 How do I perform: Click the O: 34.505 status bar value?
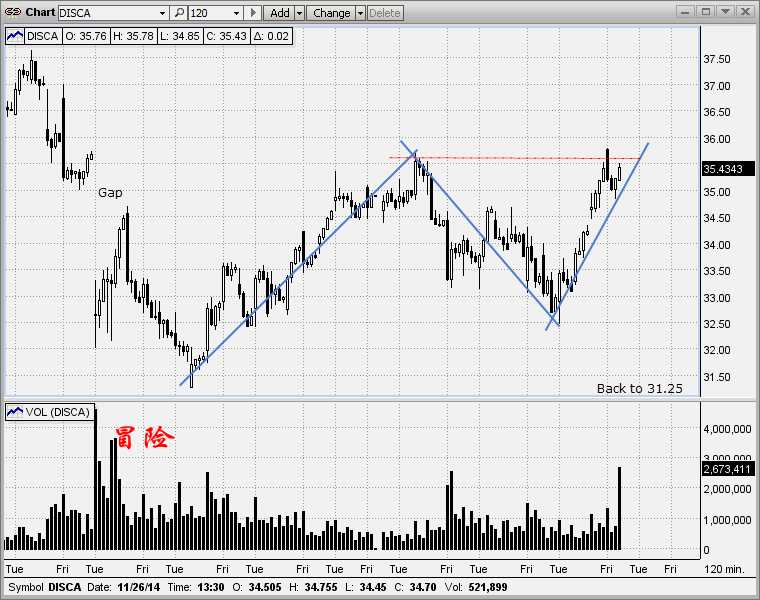click(256, 587)
